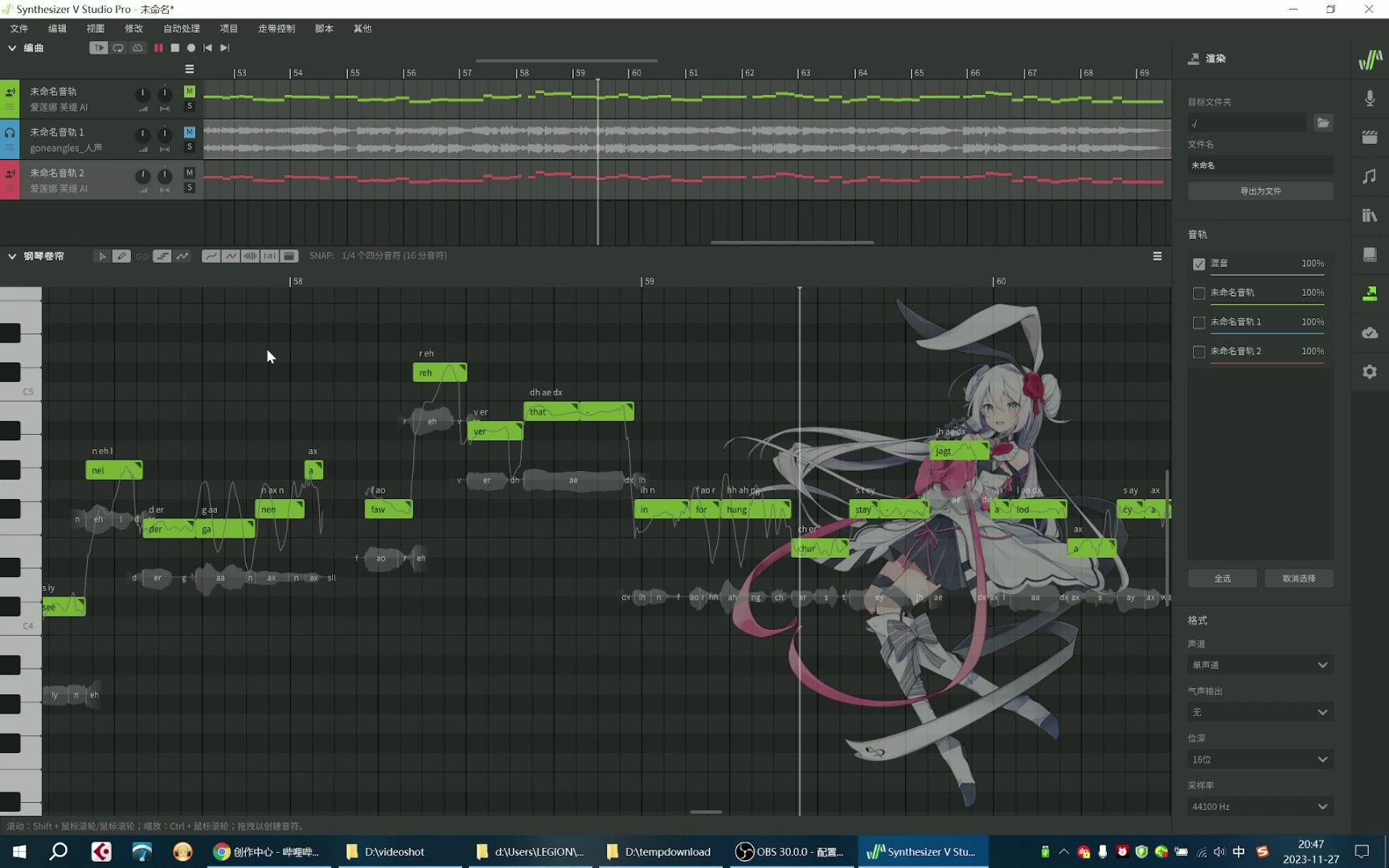Open the 脚本 menu
Screen dimensions: 1389x868
point(324,29)
